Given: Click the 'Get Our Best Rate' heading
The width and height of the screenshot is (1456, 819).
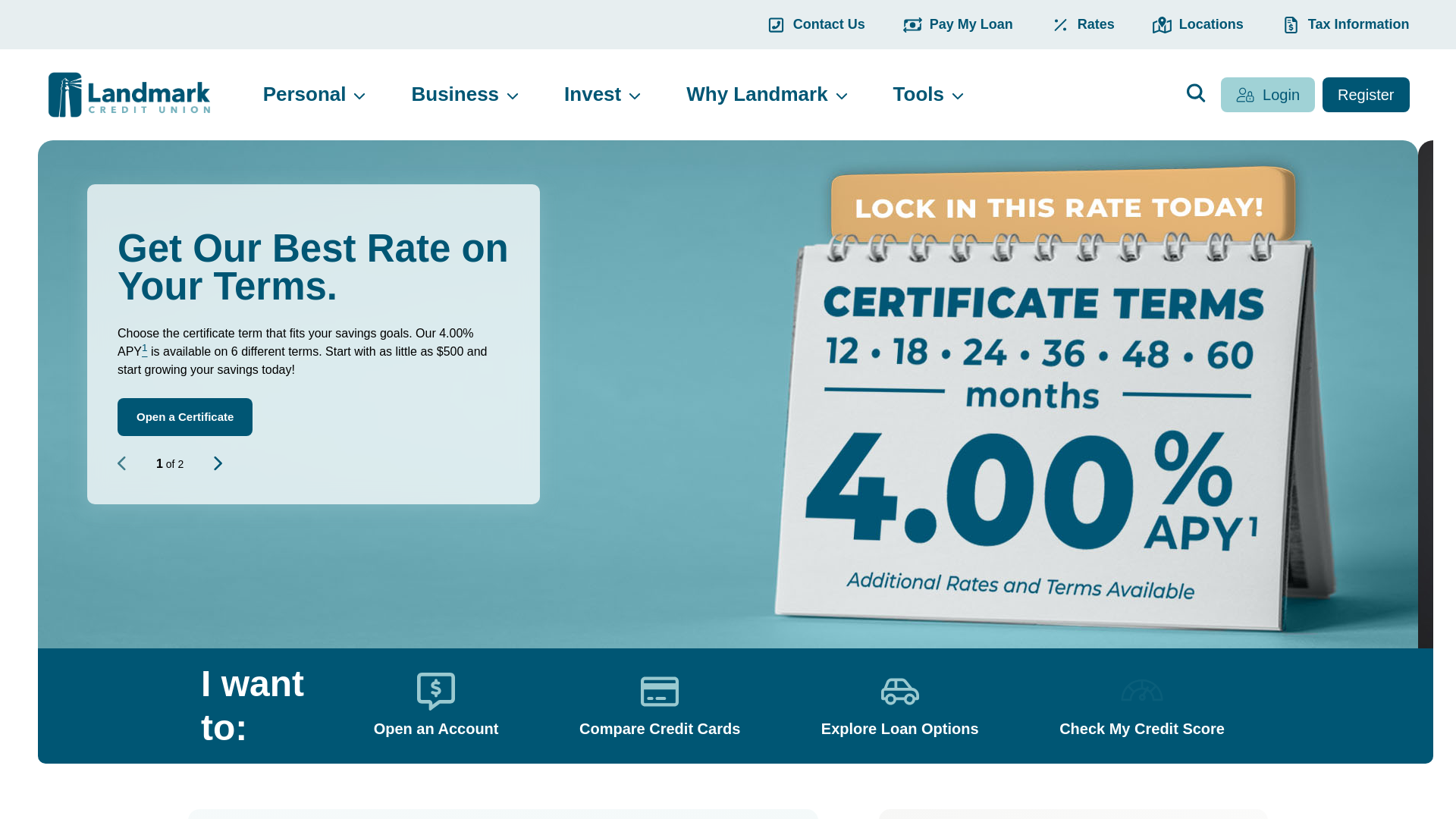Looking at the screenshot, I should [313, 268].
